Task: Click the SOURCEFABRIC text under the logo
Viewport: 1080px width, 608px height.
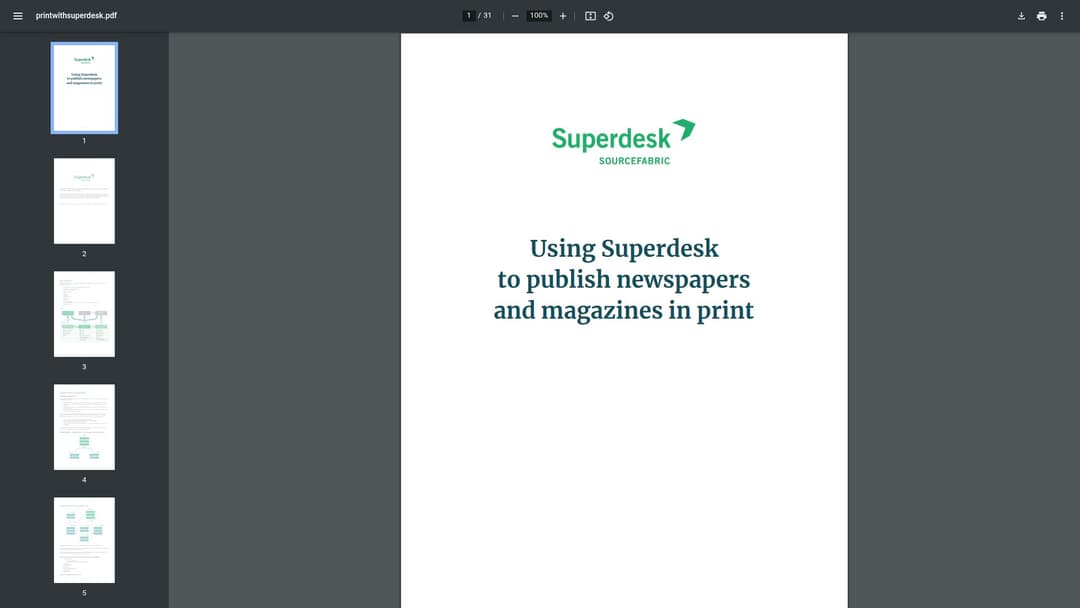Action: (x=634, y=161)
